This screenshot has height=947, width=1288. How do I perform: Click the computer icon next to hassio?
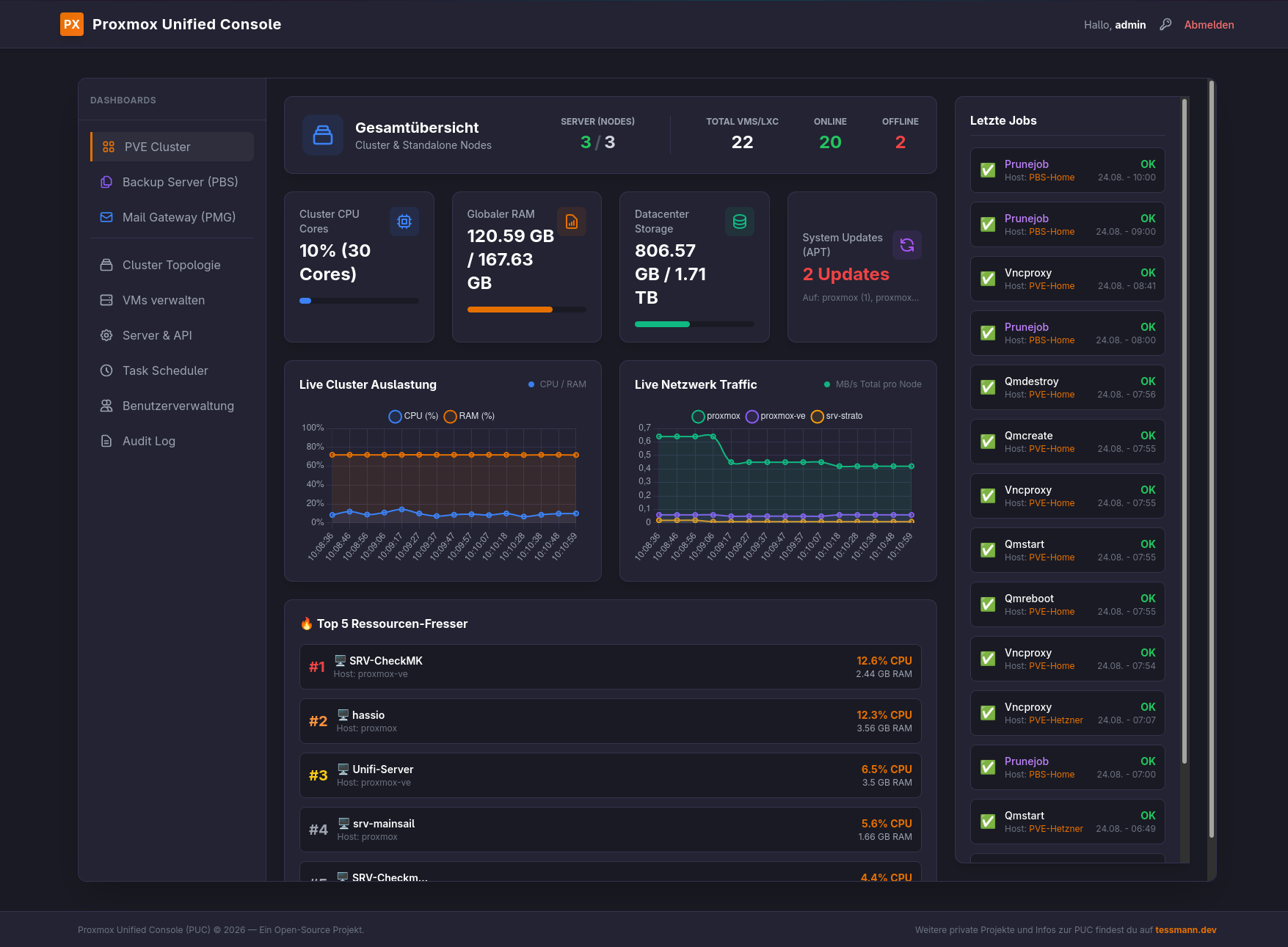(343, 715)
